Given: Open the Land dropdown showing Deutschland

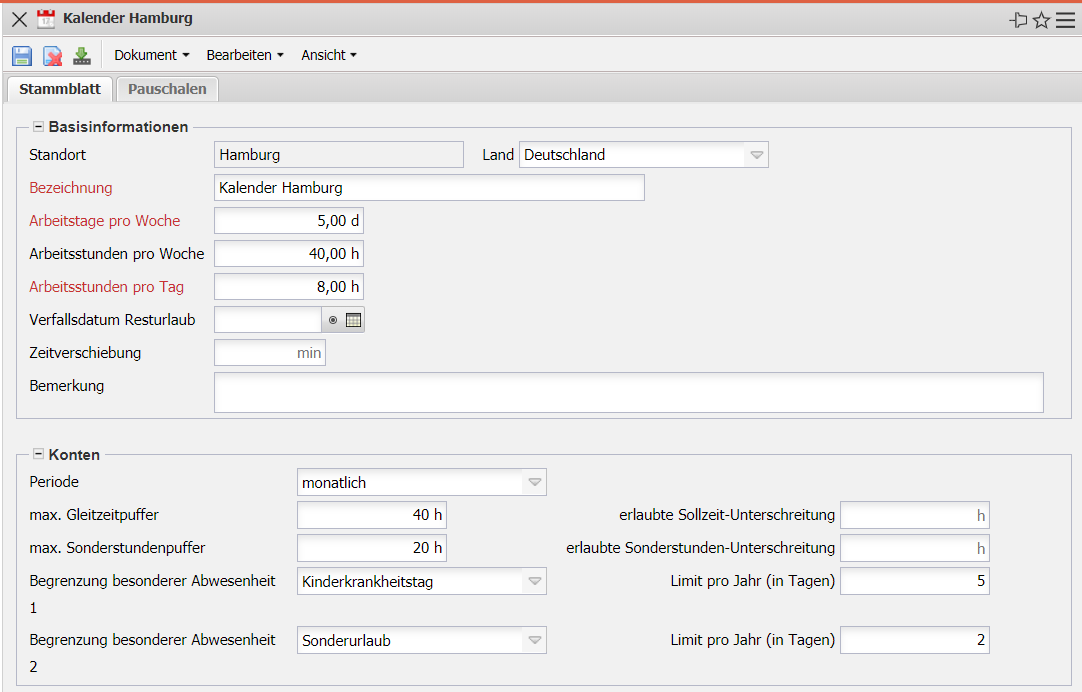Looking at the screenshot, I should (x=757, y=155).
